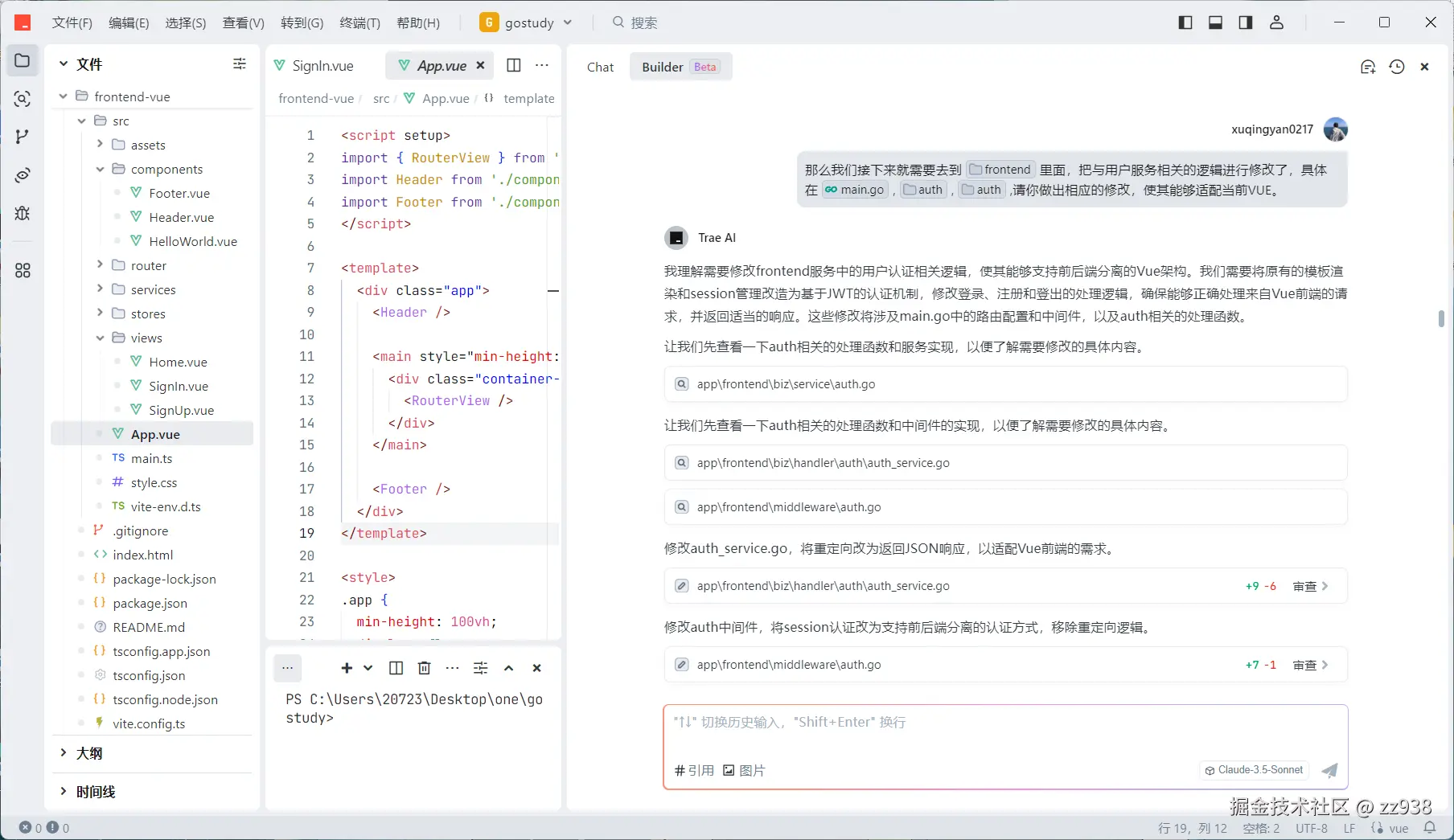Open the Claude-3.5-Sonnet model selector

click(x=1254, y=770)
